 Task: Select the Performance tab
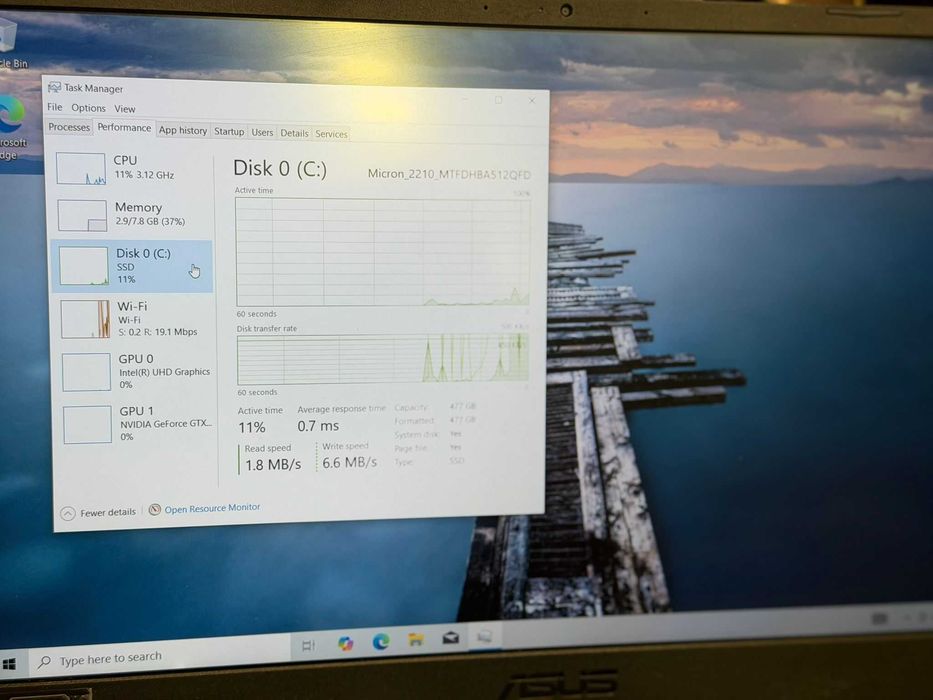pyautogui.click(x=124, y=127)
